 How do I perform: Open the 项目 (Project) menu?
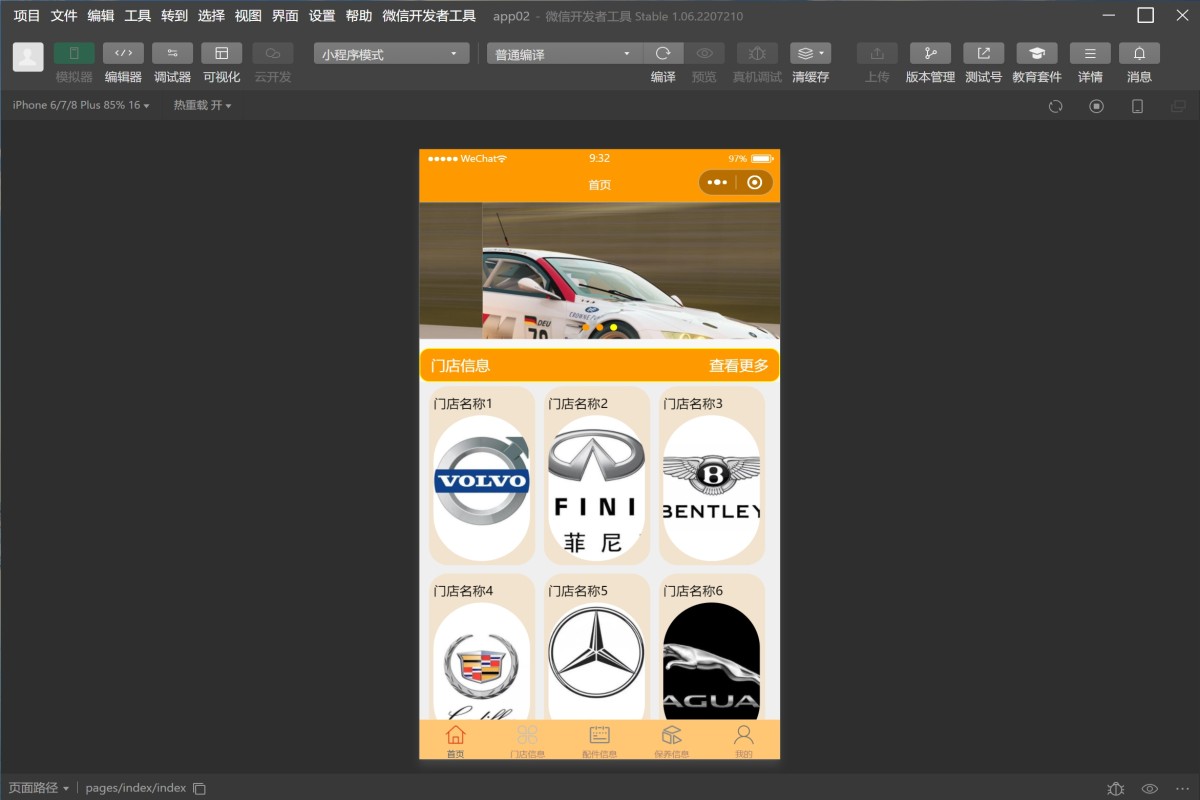27,16
